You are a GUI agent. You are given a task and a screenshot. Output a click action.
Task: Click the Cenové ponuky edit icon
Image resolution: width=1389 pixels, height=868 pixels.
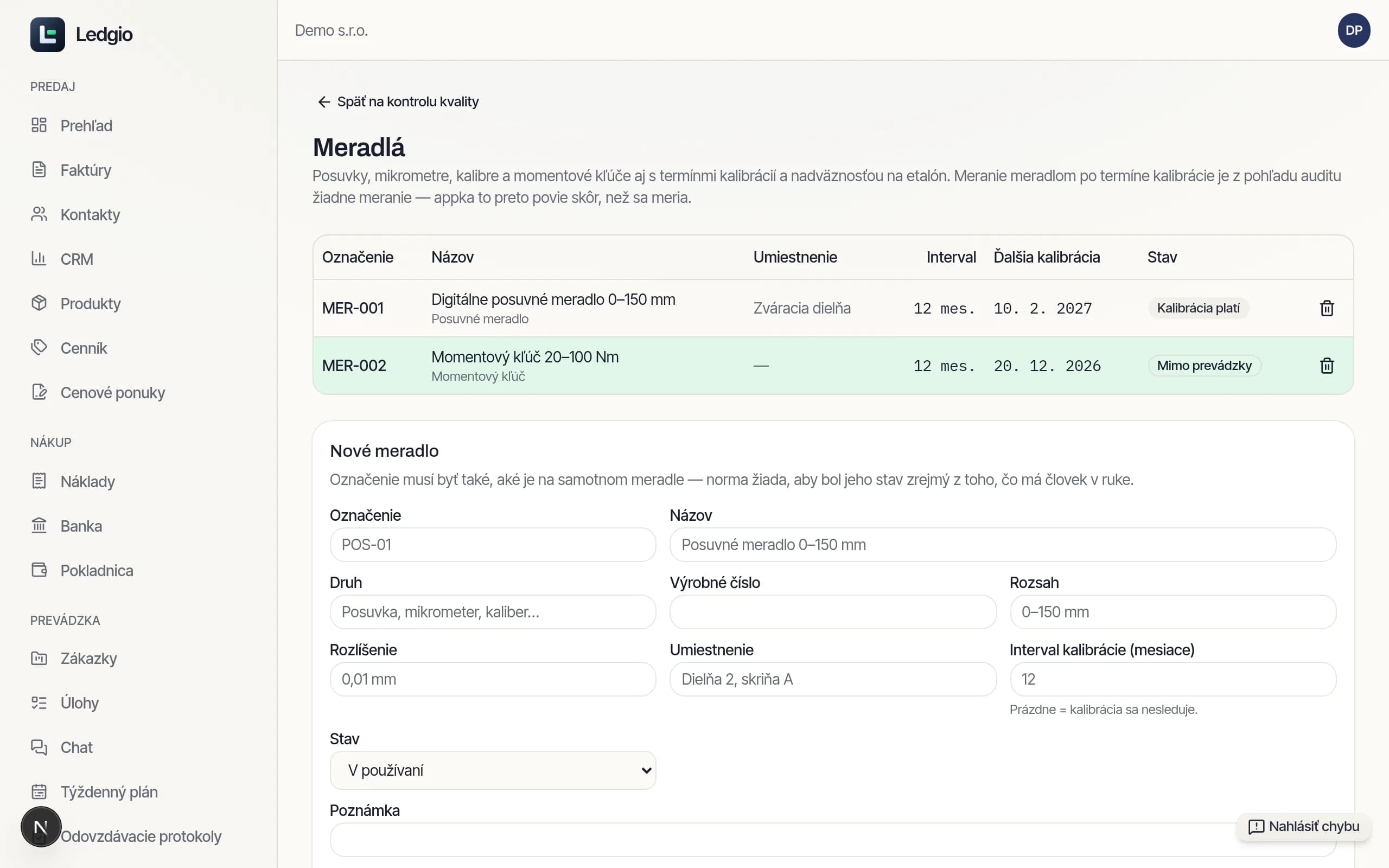click(x=39, y=392)
